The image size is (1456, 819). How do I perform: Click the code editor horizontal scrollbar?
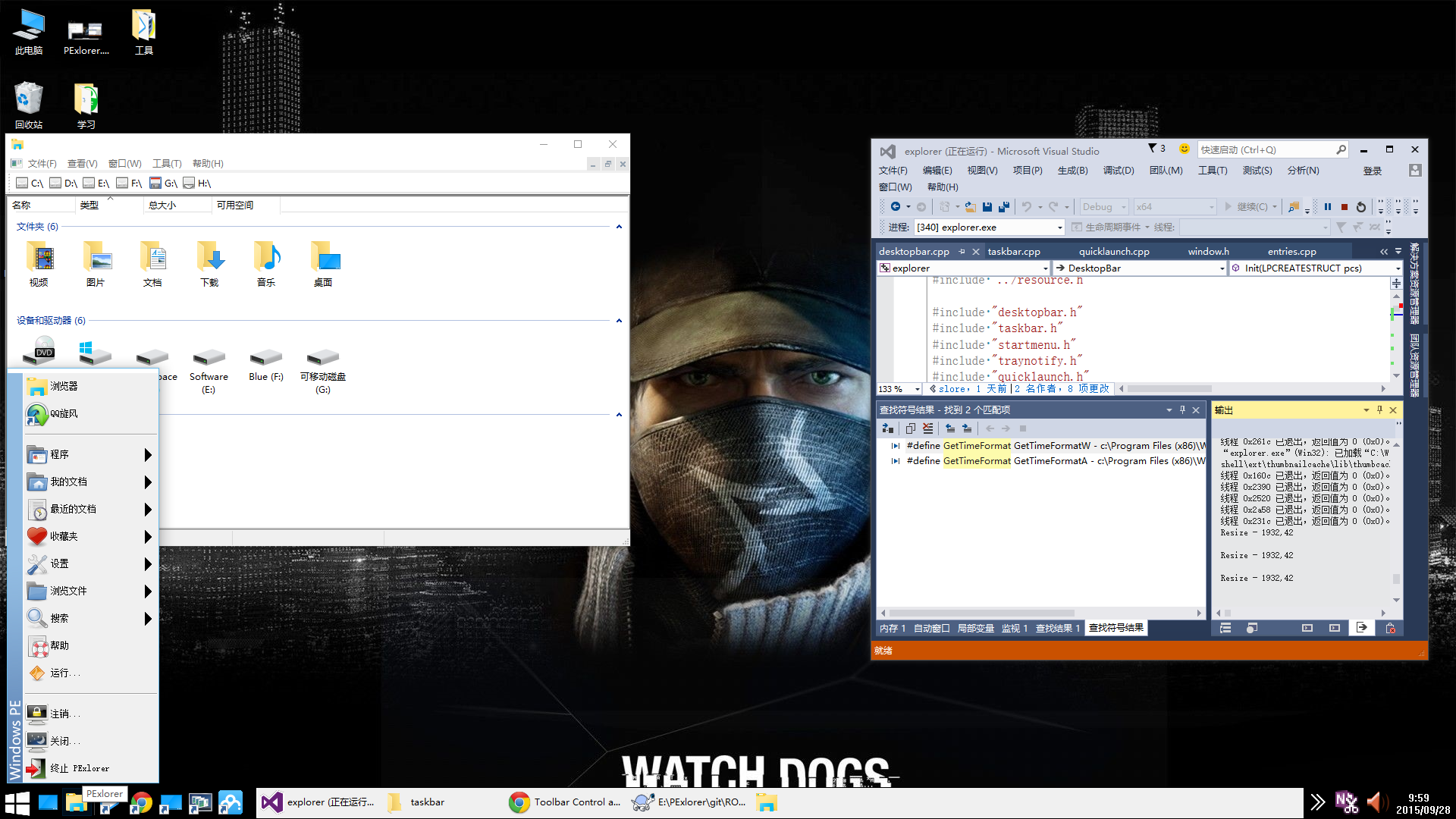click(1169, 389)
